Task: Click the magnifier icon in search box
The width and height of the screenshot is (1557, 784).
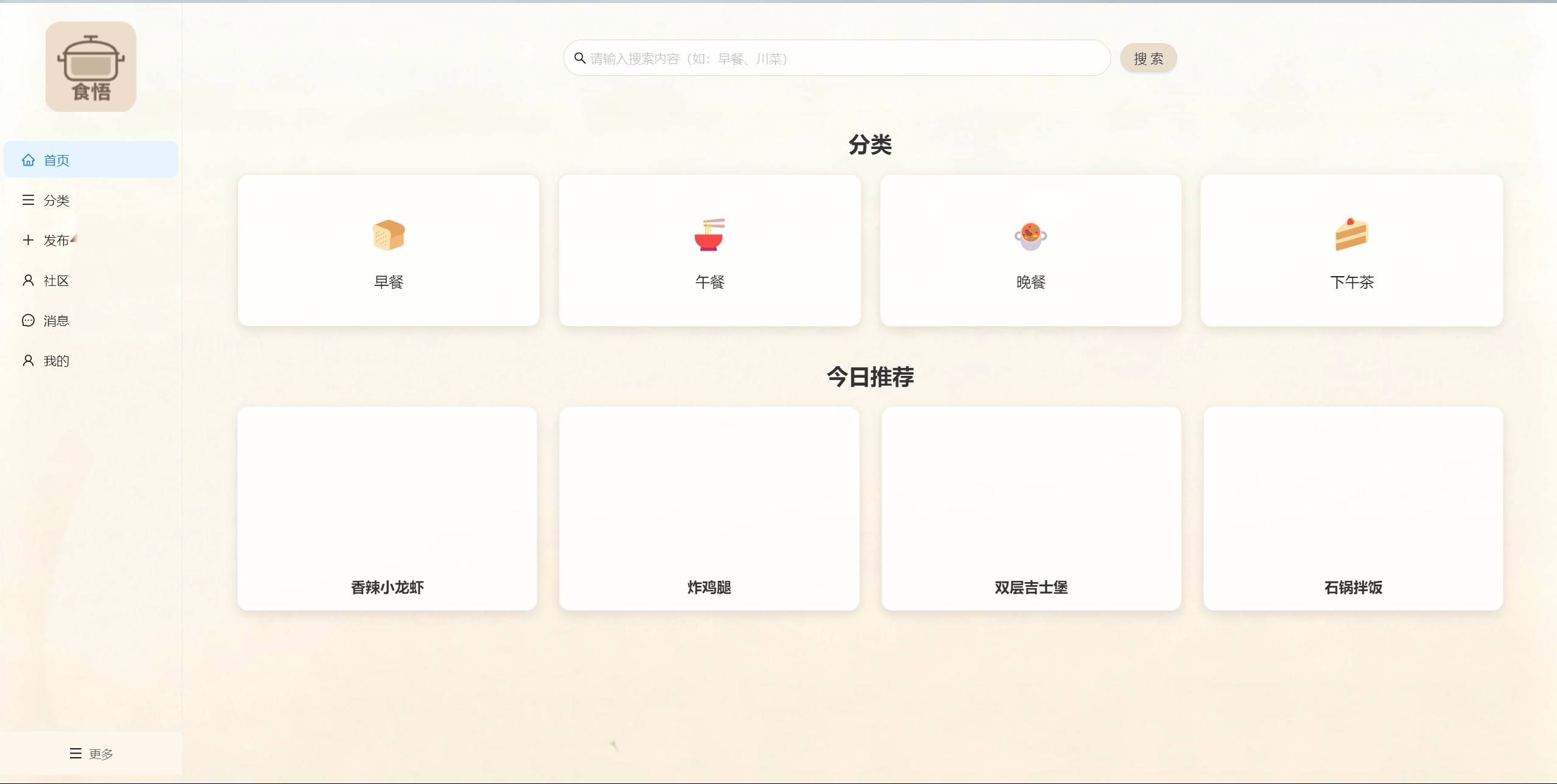Action: [x=580, y=58]
